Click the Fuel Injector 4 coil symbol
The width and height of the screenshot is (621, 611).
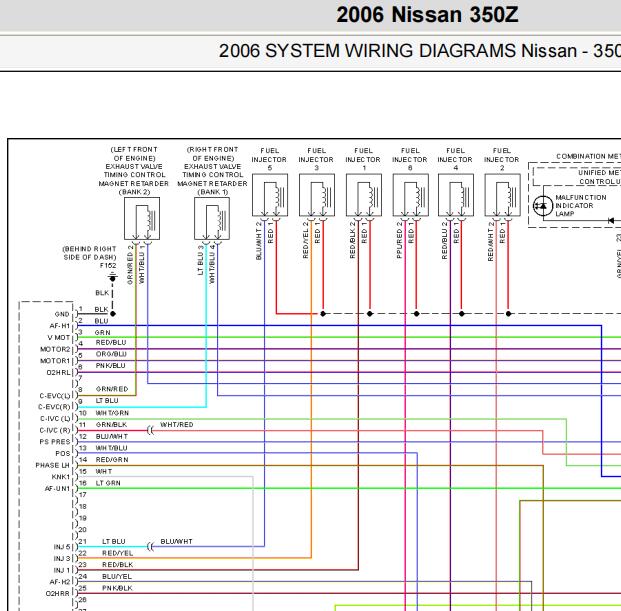click(456, 195)
